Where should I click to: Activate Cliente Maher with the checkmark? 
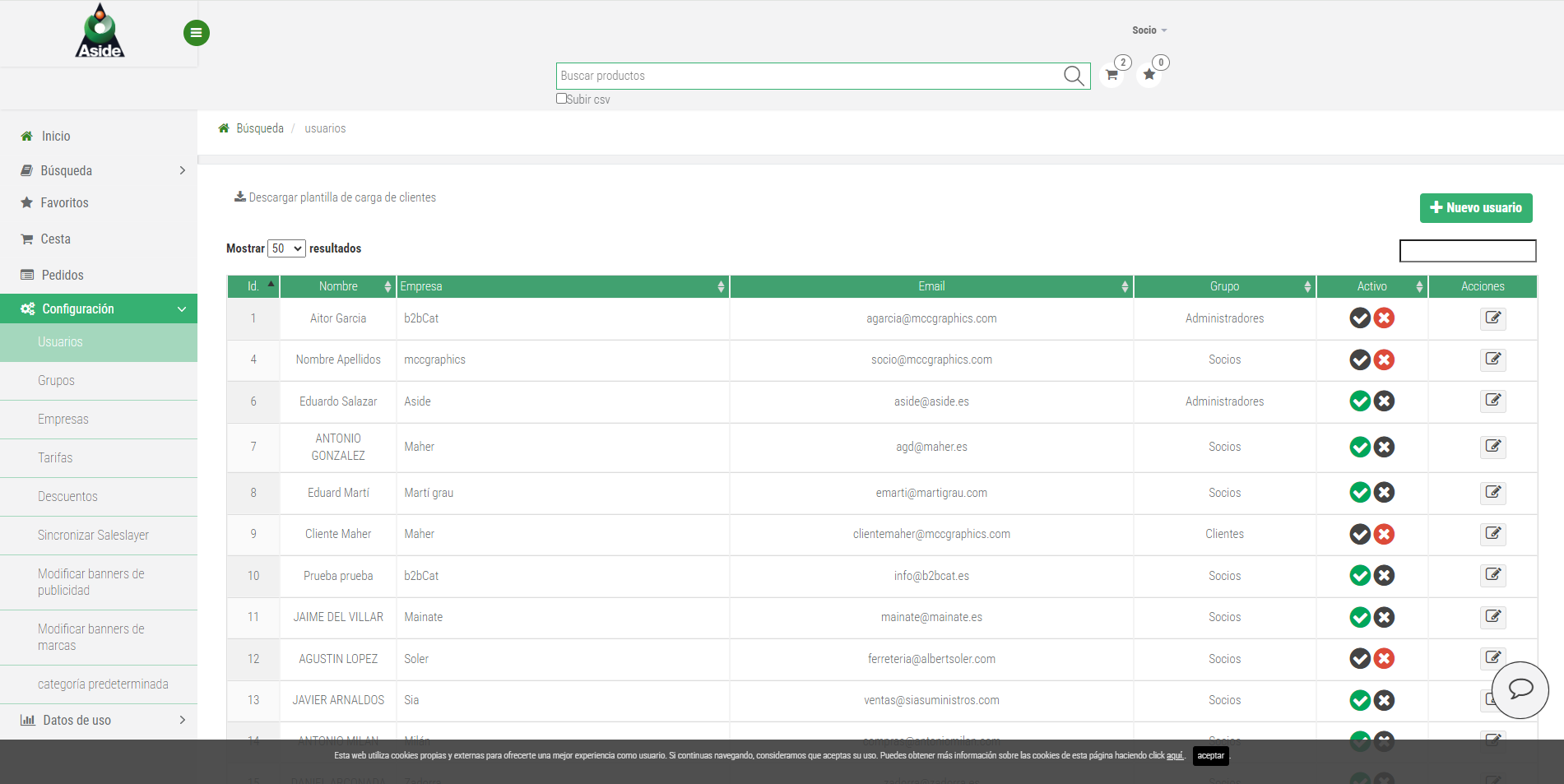tap(1360, 535)
